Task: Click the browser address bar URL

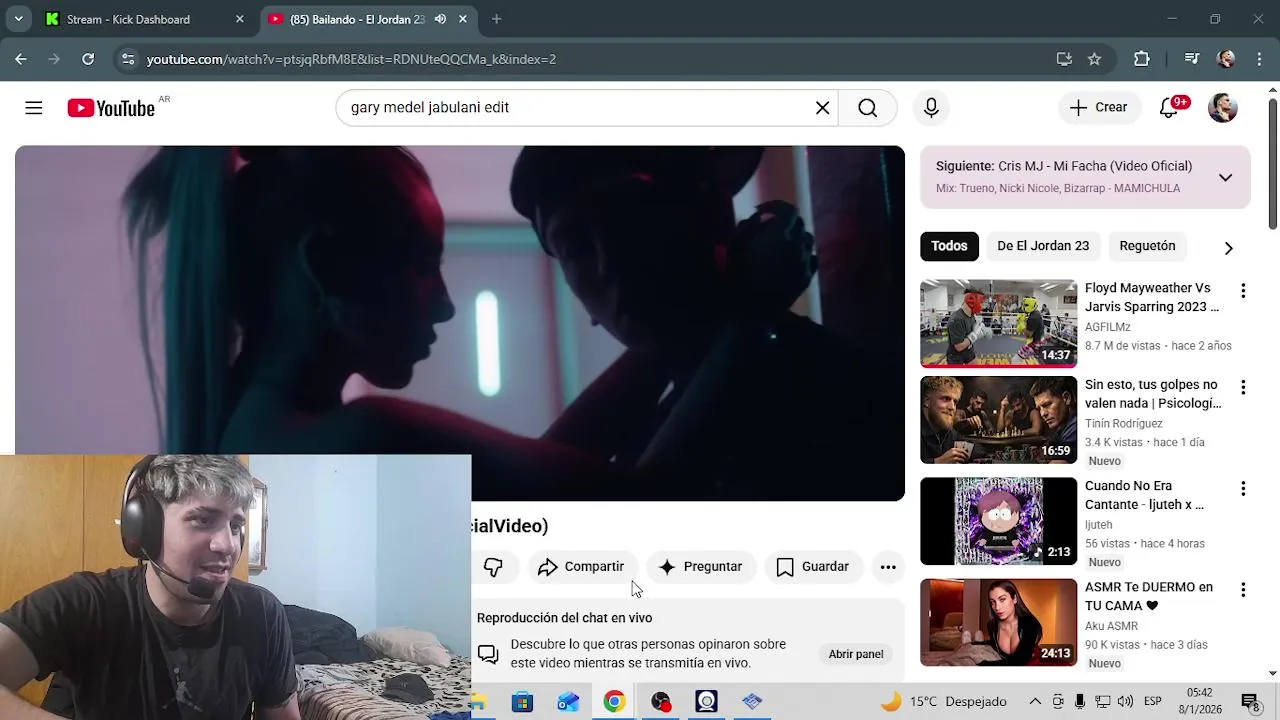Action: [351, 59]
